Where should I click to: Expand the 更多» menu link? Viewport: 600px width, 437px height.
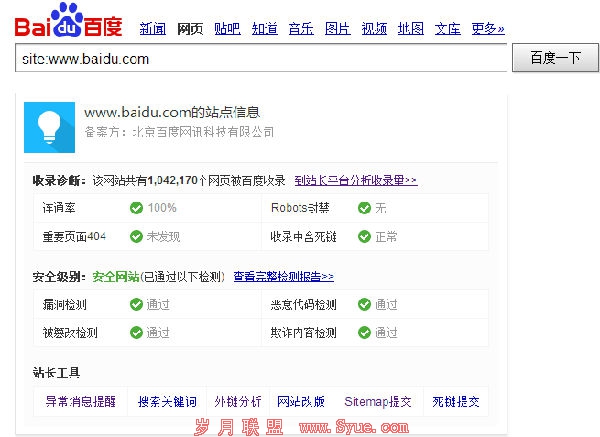point(488,29)
